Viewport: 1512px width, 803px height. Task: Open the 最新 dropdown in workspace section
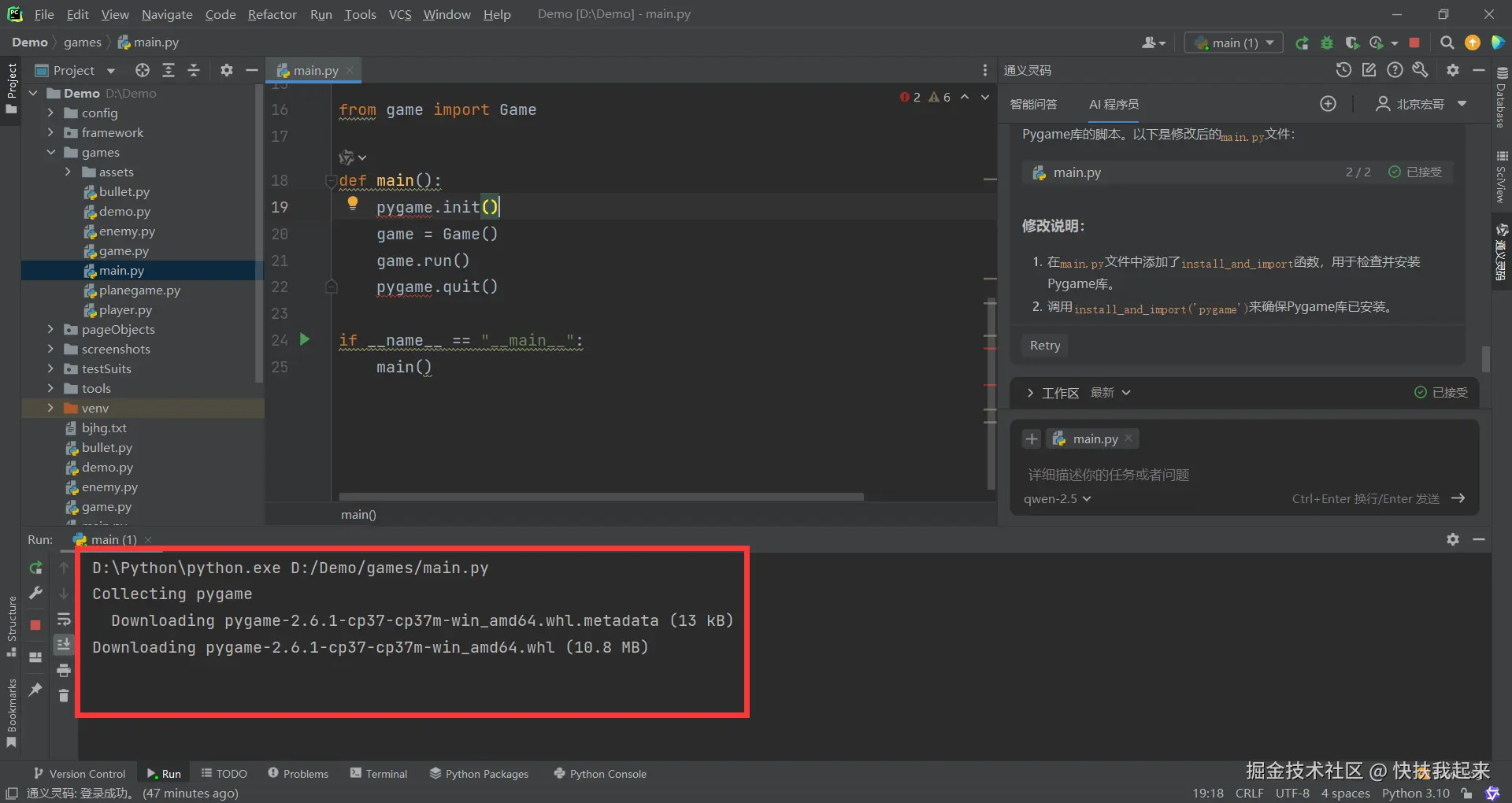[x=1110, y=393]
